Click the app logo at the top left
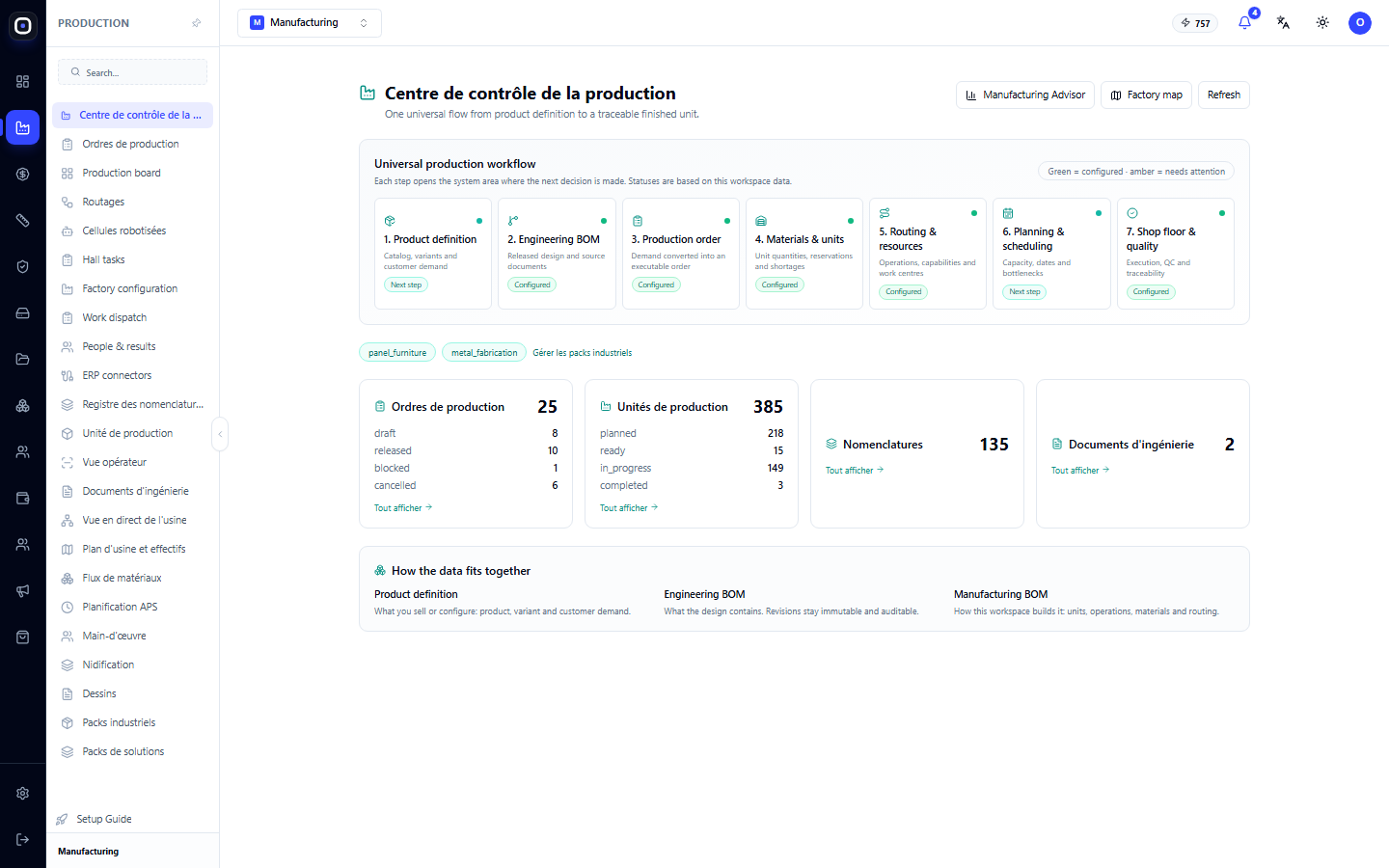This screenshot has height=868, width=1389. [23, 26]
